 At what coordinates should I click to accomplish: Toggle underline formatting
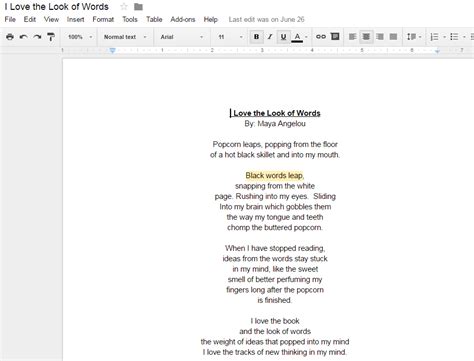click(283, 37)
